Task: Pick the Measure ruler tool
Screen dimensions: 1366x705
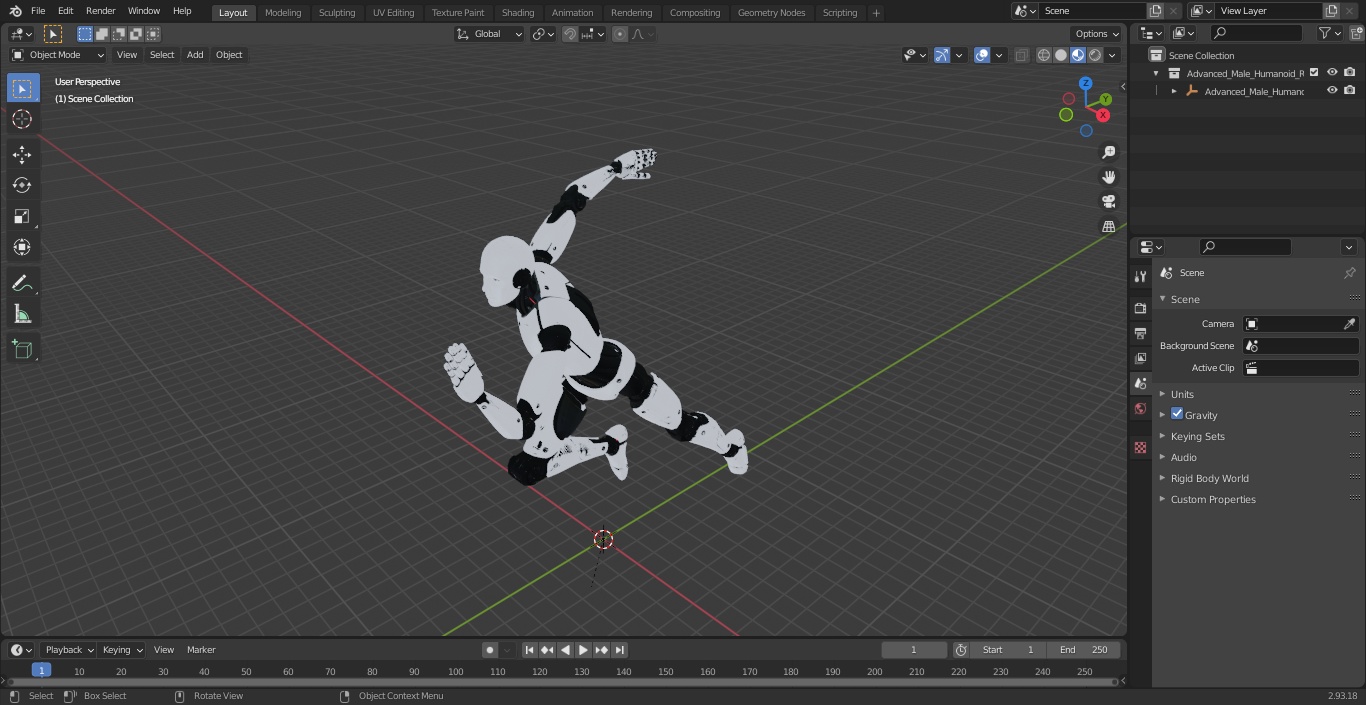Action: 22,314
